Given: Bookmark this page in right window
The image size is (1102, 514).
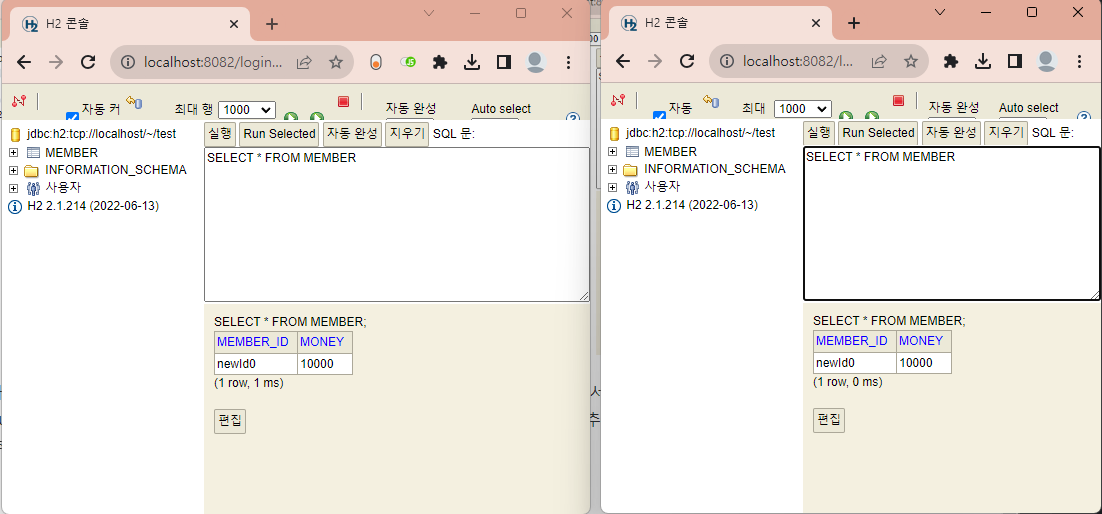Looking at the screenshot, I should (x=911, y=62).
